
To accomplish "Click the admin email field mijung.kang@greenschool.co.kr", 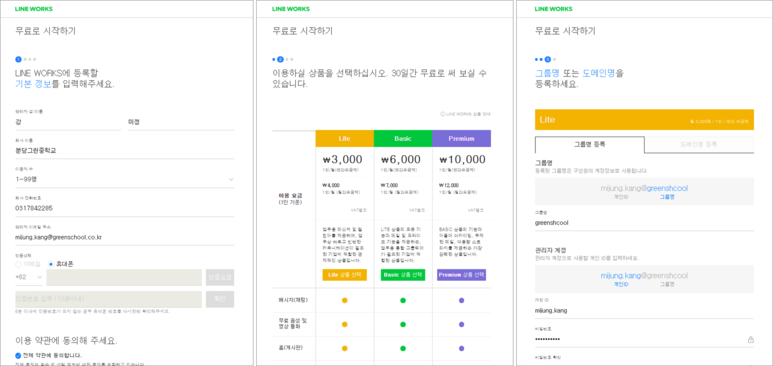I will pos(125,237).
